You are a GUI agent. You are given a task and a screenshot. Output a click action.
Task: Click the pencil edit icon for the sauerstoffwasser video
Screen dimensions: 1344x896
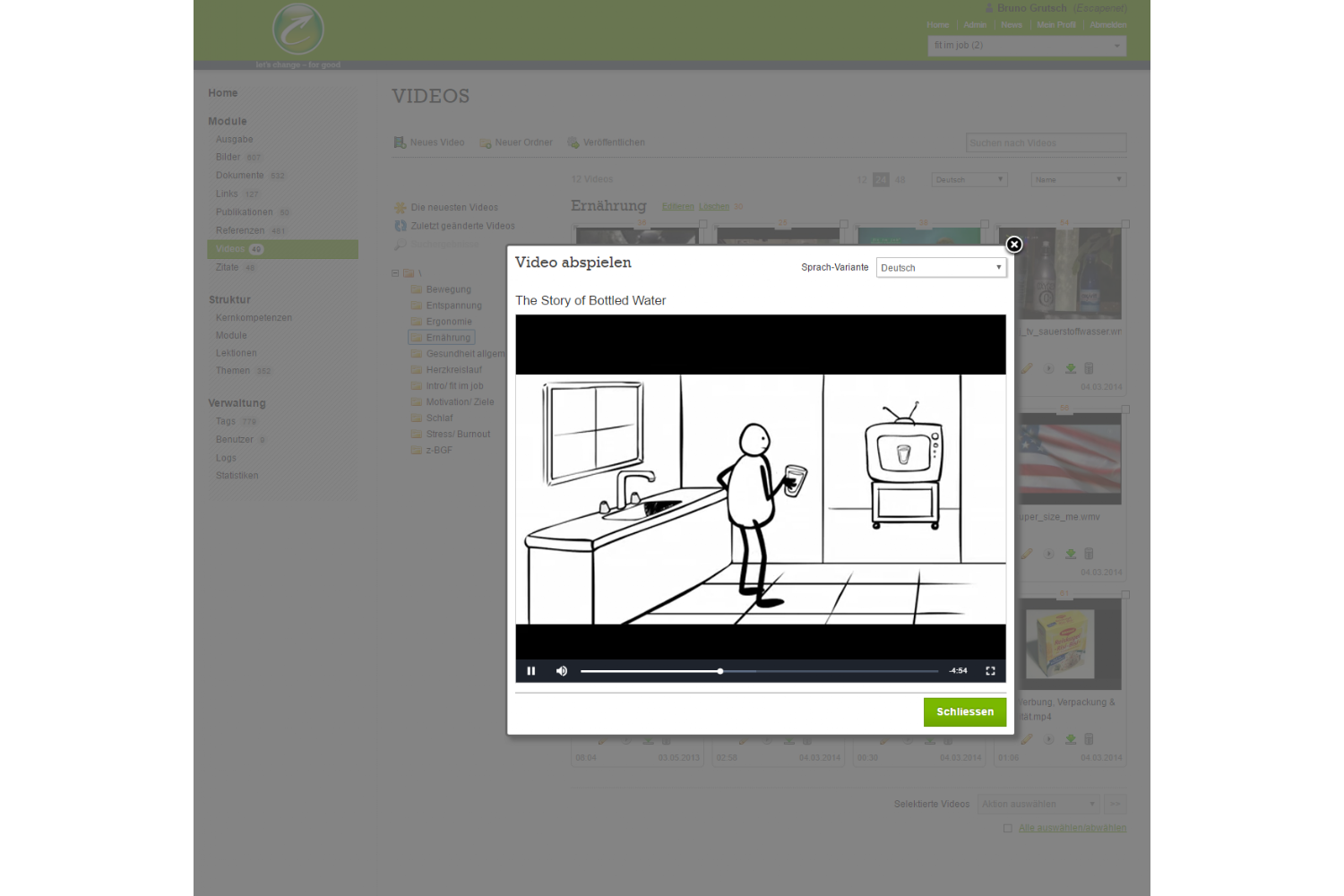pyautogui.click(x=1027, y=368)
